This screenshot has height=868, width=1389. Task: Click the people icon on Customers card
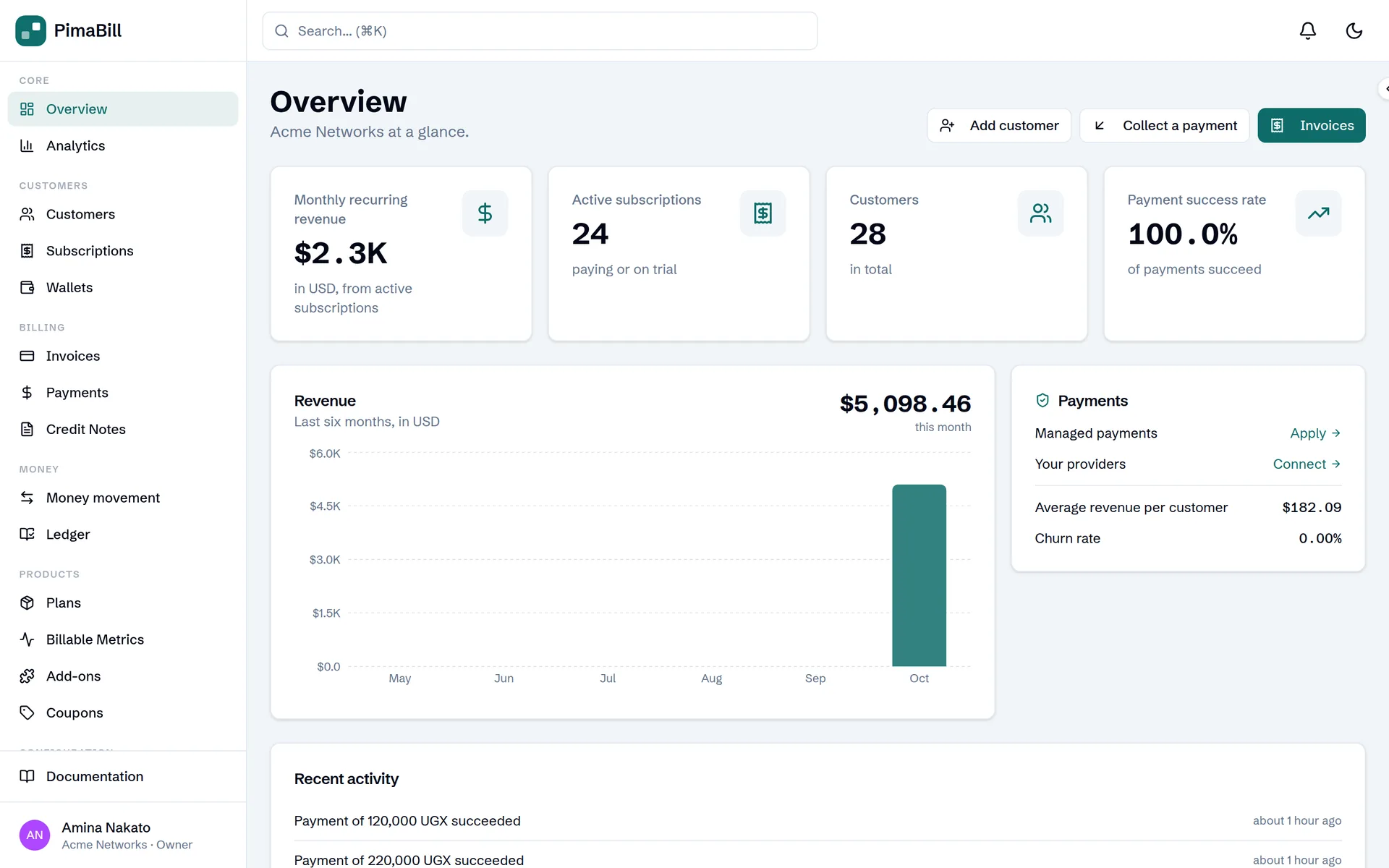click(1040, 213)
